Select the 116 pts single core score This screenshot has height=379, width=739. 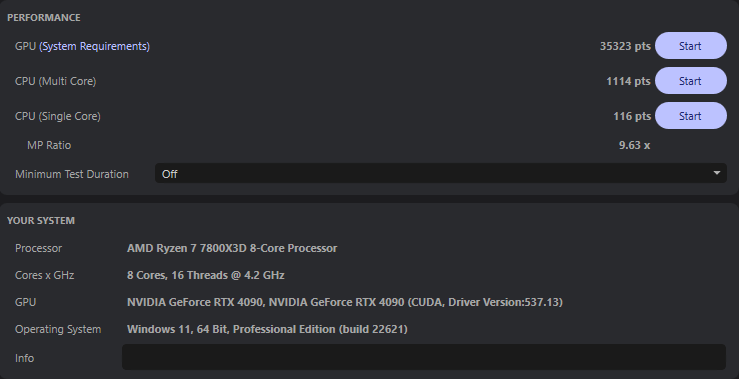point(632,116)
